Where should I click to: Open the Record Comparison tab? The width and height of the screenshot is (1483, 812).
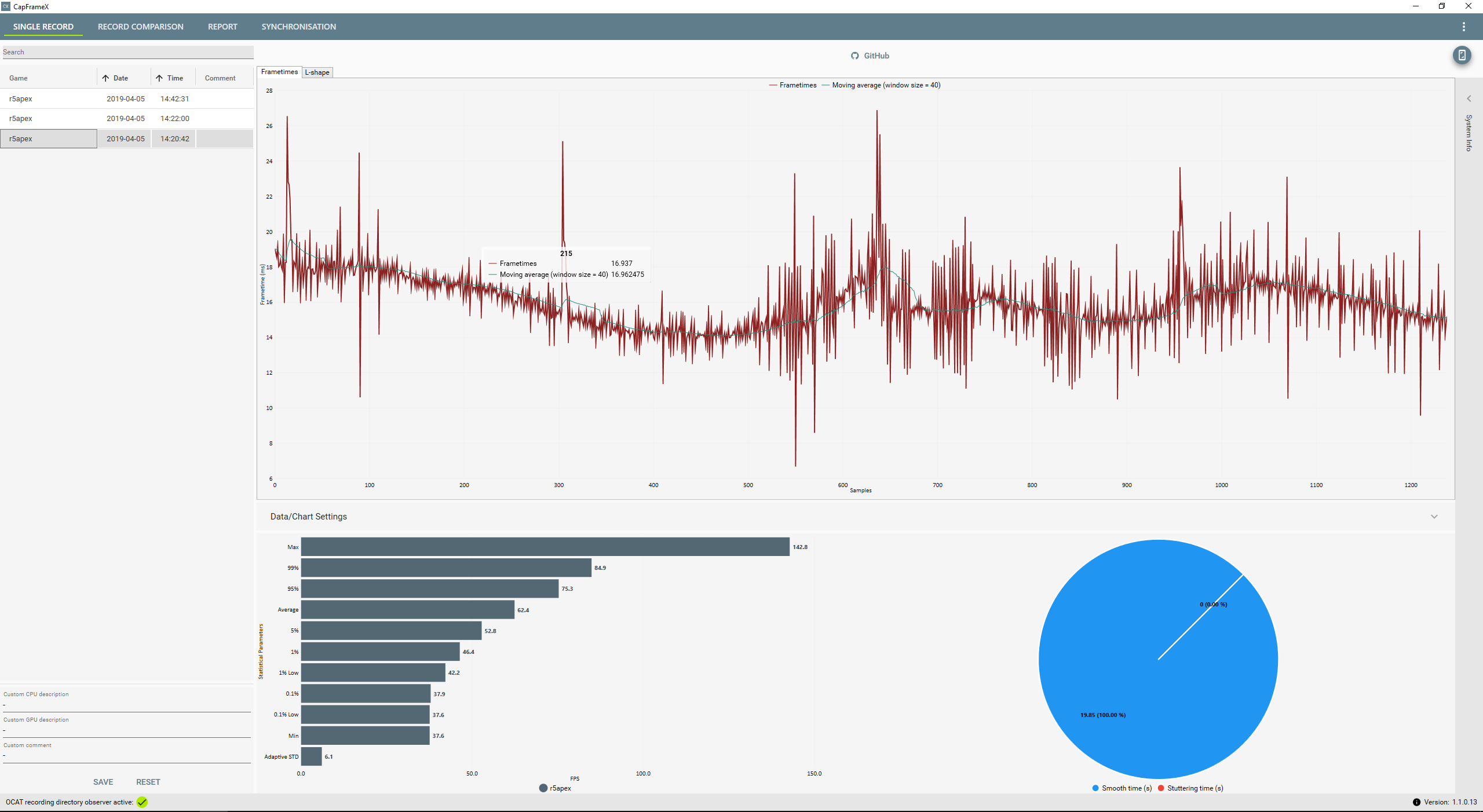point(140,27)
